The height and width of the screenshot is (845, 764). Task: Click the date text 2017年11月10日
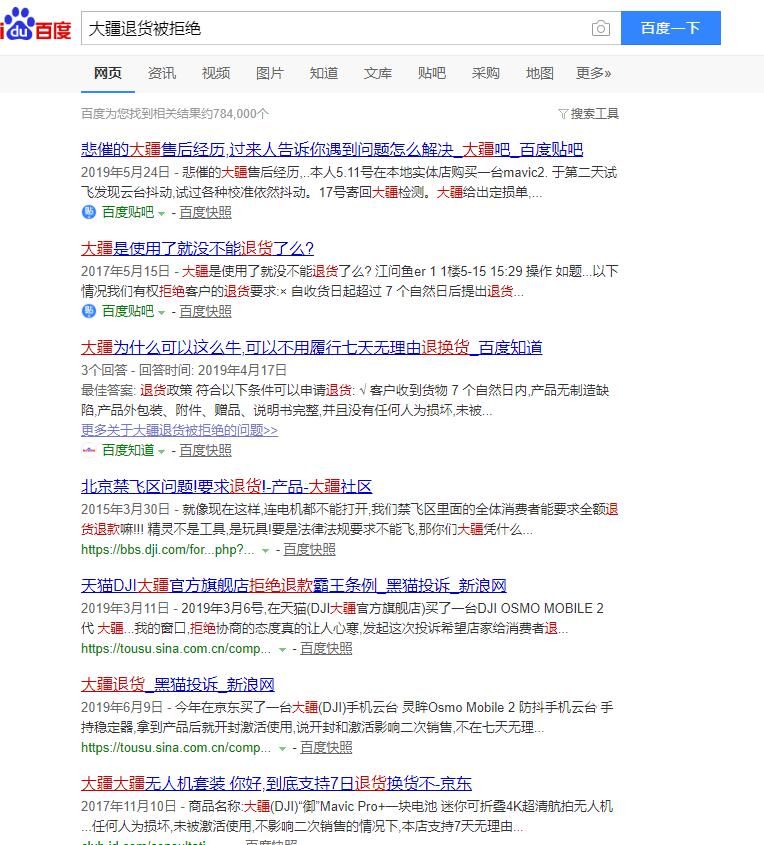(x=129, y=806)
